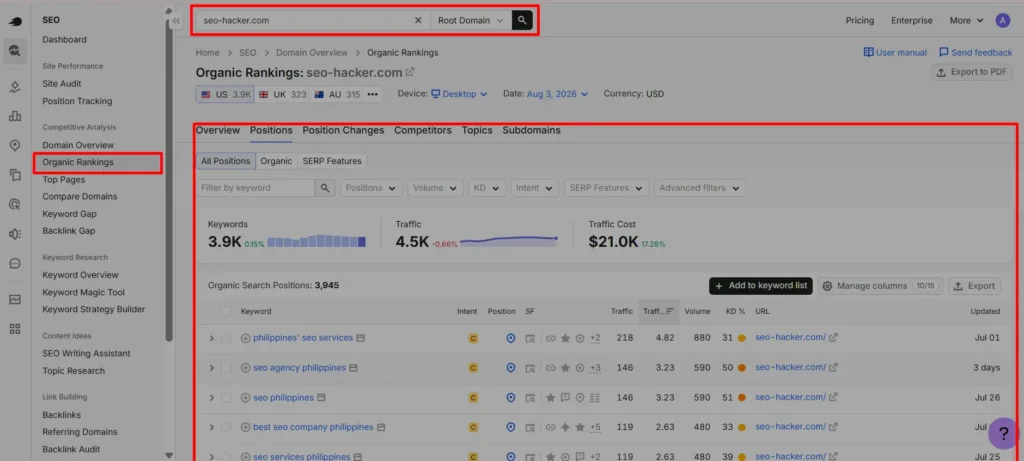Open the Advanced filters dropdown
Viewport: 1024px width, 461px height.
coord(699,188)
